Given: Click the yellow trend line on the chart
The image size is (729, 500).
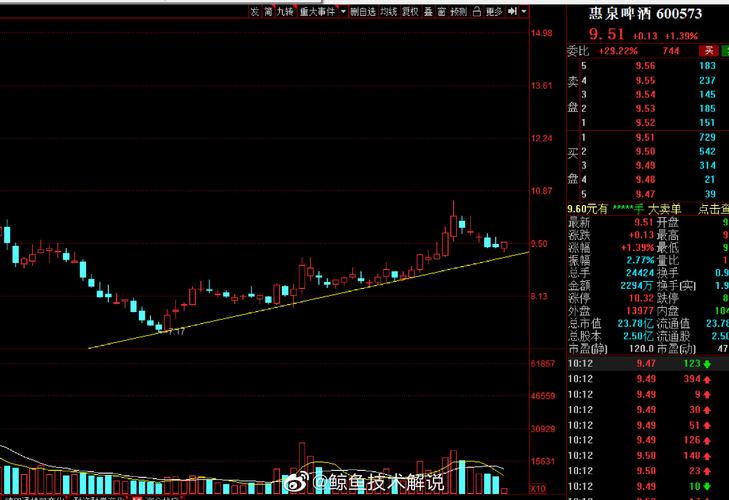Looking at the screenshot, I should pos(309,300).
